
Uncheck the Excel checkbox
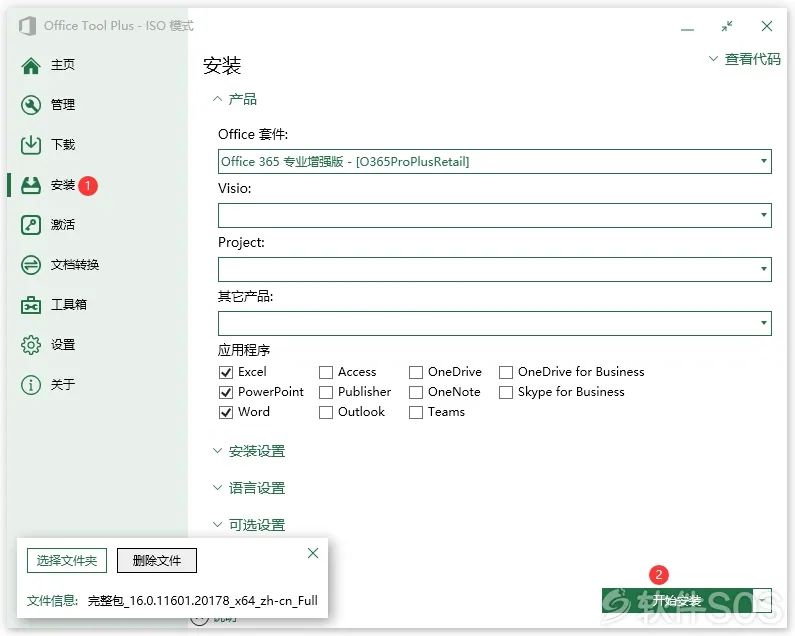point(226,372)
